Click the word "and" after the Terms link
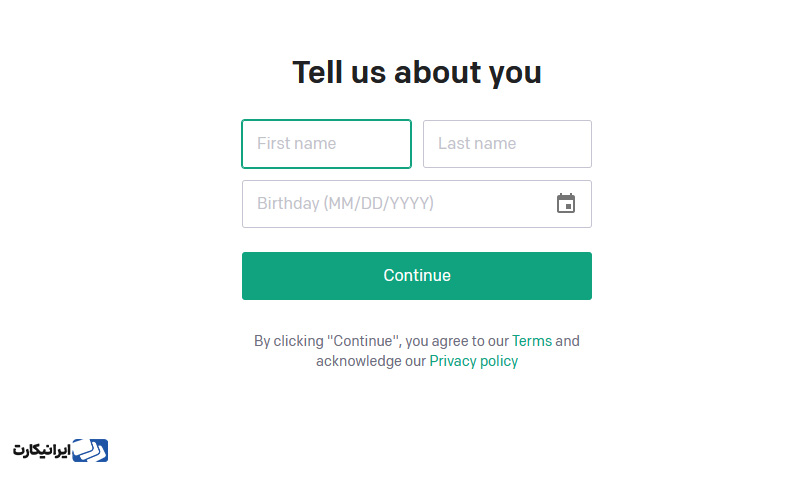This screenshot has width=800, height=477. (567, 341)
